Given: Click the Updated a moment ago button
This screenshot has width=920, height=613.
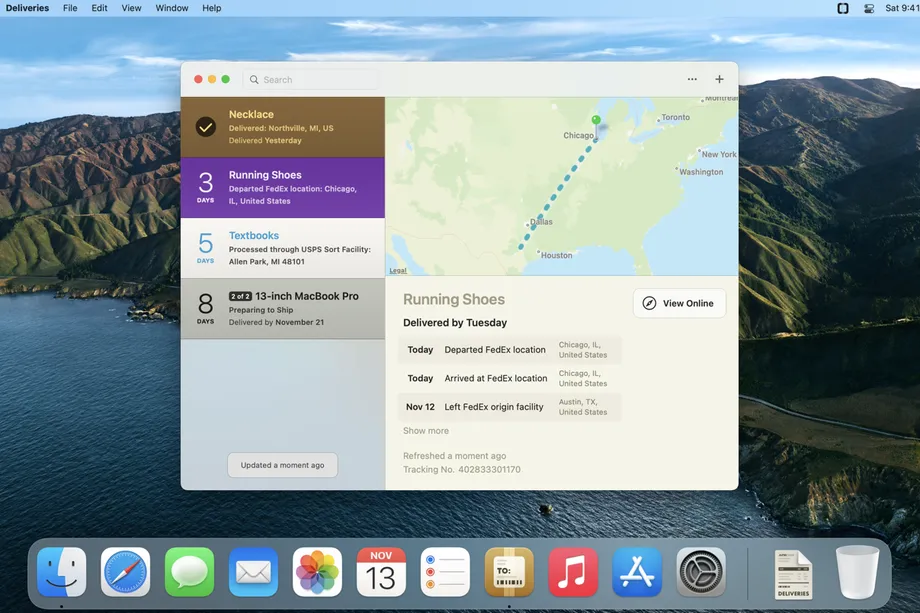Looking at the screenshot, I should click(282, 465).
